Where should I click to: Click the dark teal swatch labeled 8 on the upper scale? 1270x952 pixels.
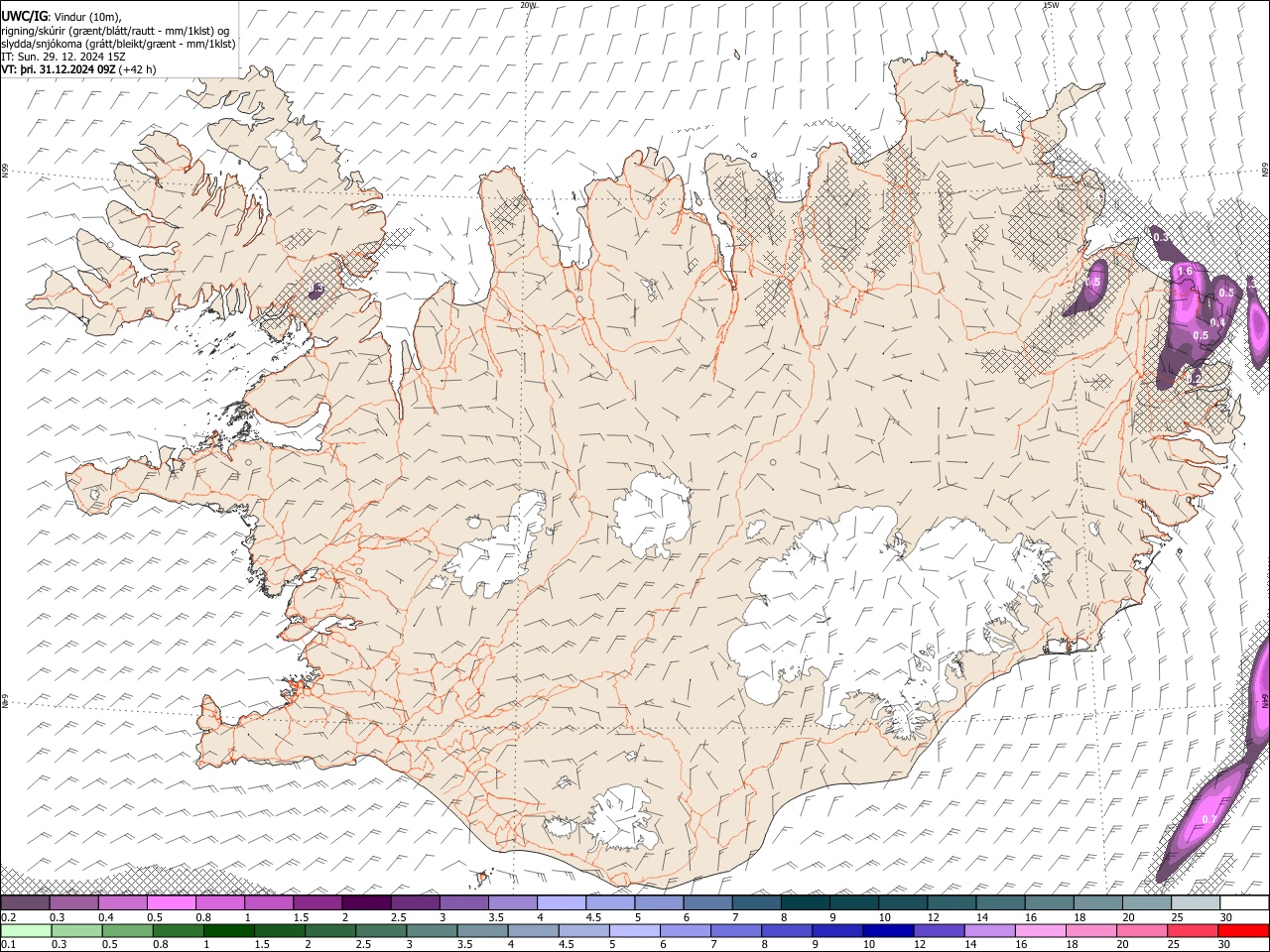(805, 903)
